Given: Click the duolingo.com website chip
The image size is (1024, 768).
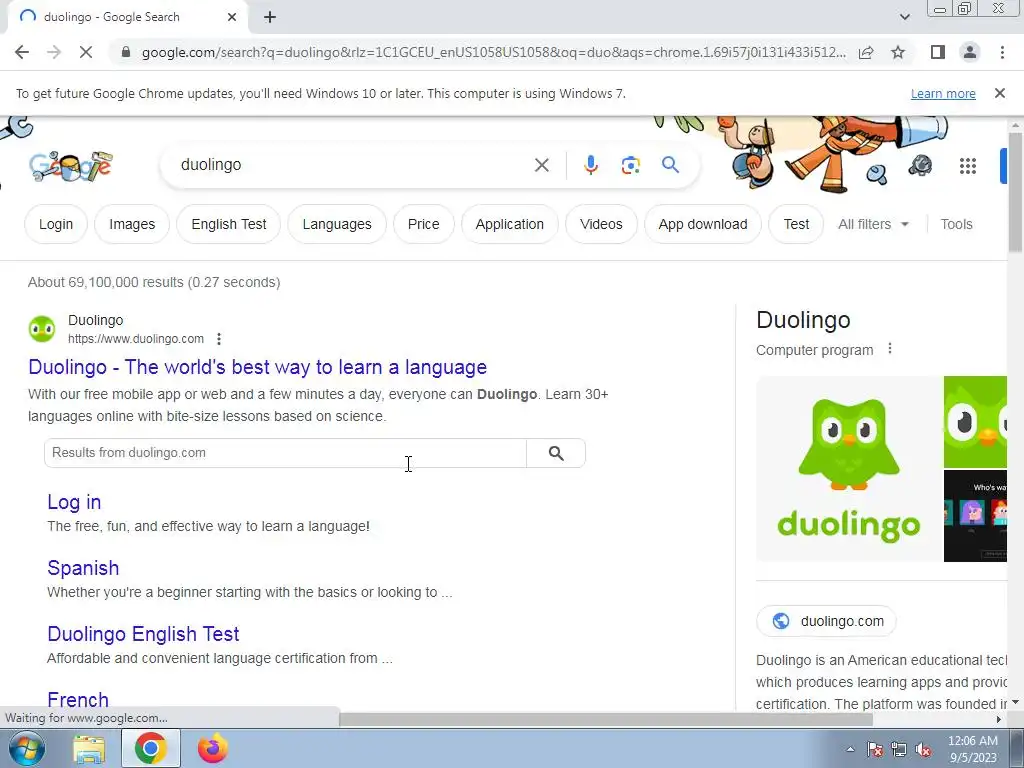Looking at the screenshot, I should [x=826, y=621].
